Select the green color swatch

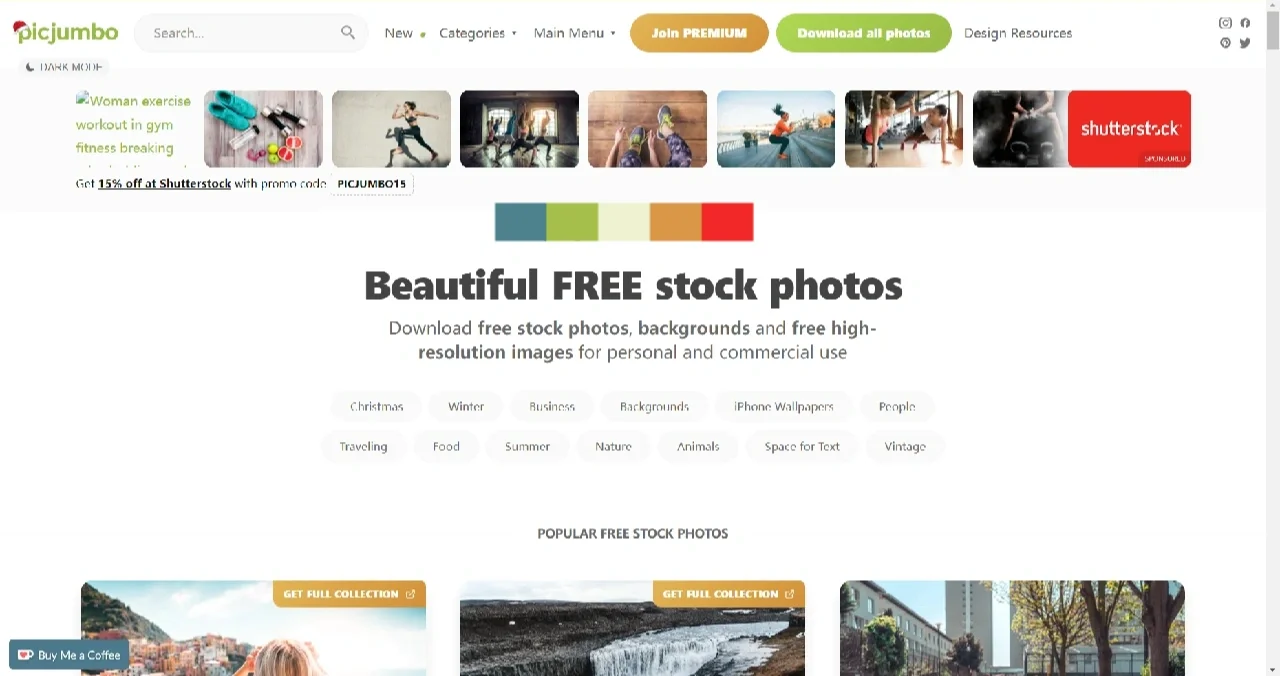click(572, 222)
